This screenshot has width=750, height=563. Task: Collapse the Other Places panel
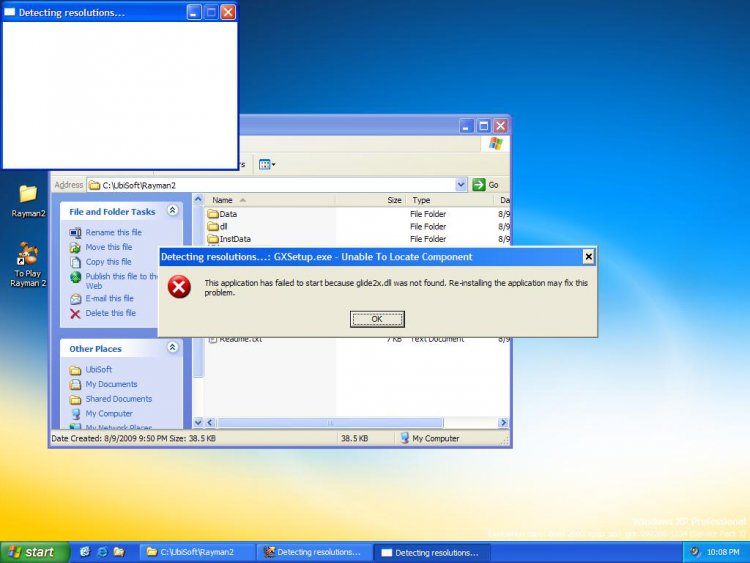click(x=172, y=348)
